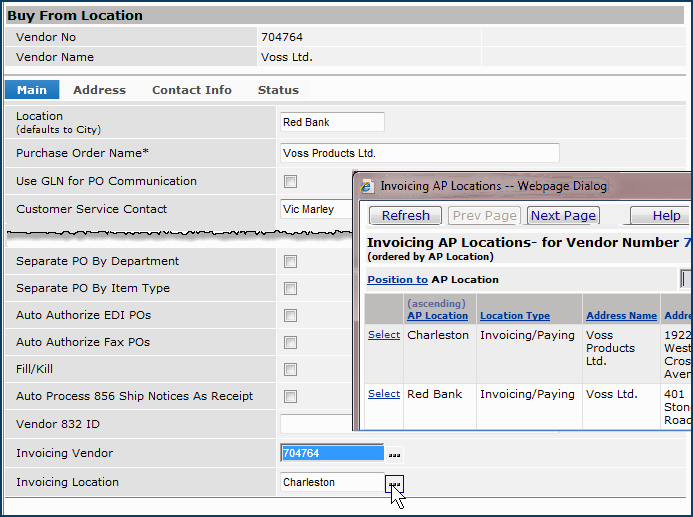693x517 pixels.
Task: Go to the Status tab
Action: pos(278,90)
